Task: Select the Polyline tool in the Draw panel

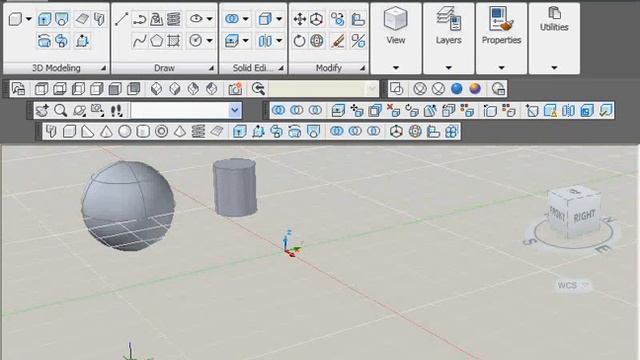Action: coord(140,19)
